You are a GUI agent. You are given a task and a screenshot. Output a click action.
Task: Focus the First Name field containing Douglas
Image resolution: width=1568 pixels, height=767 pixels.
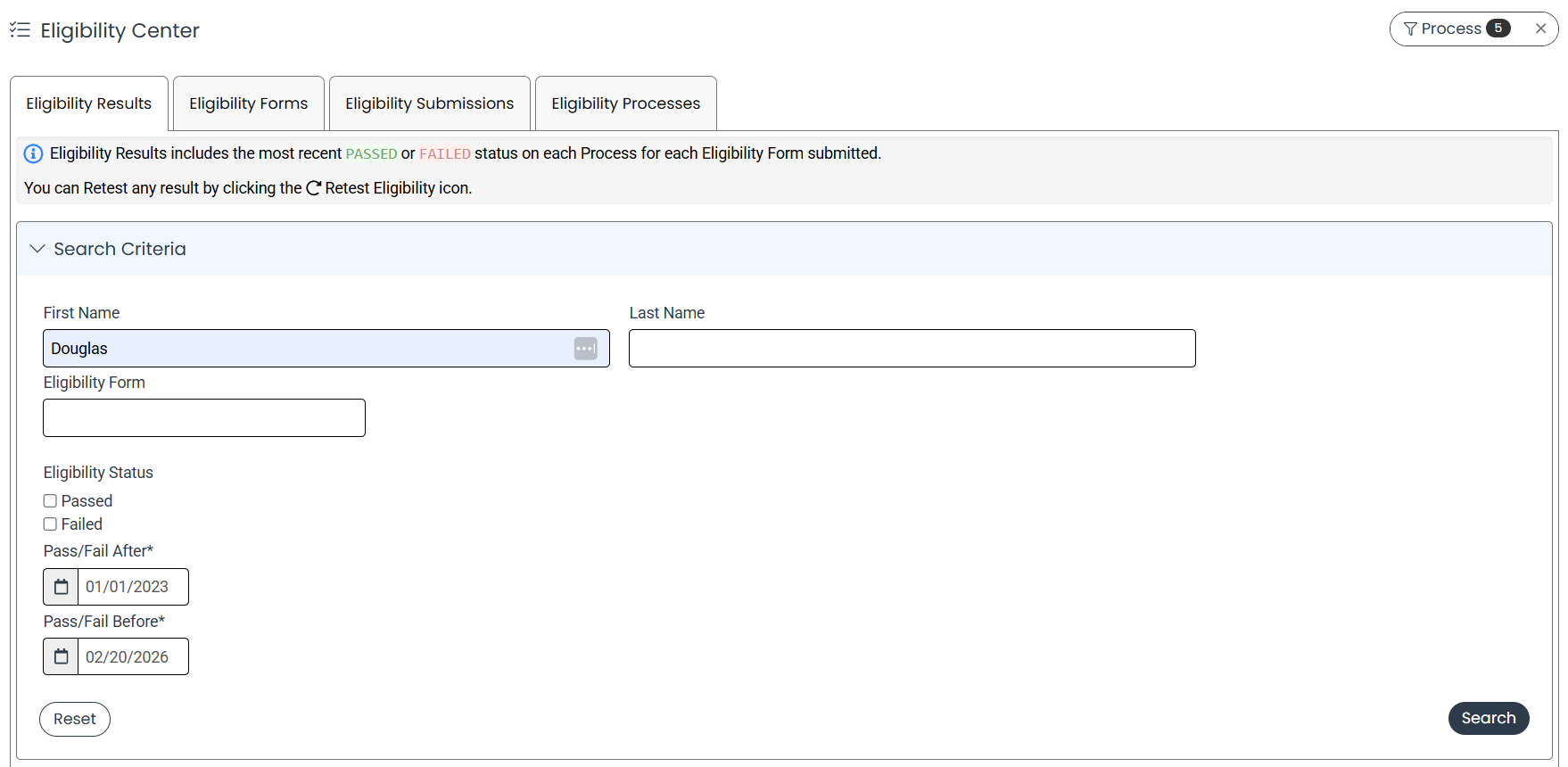(326, 349)
